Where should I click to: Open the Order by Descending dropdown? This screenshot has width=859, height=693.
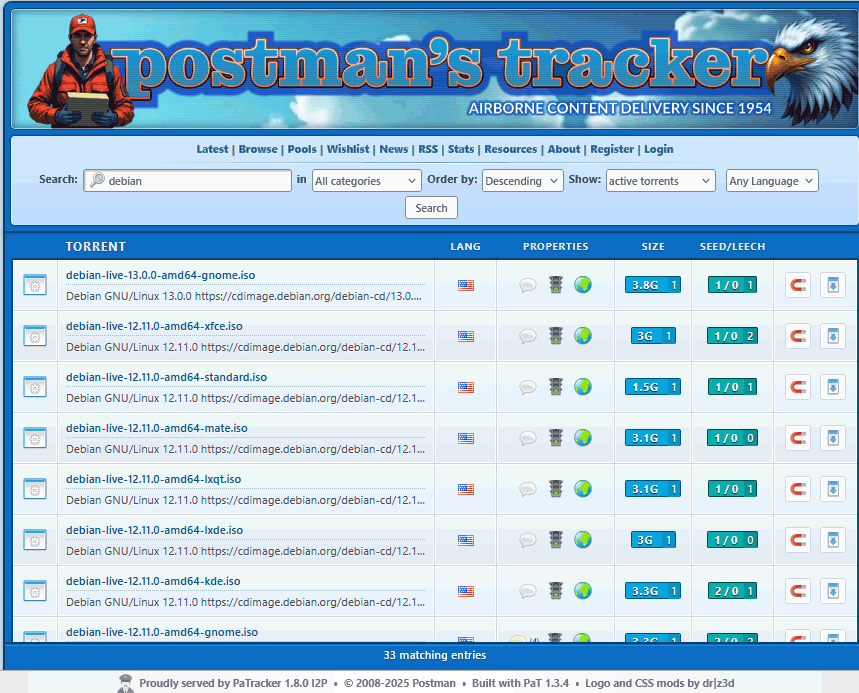523,180
